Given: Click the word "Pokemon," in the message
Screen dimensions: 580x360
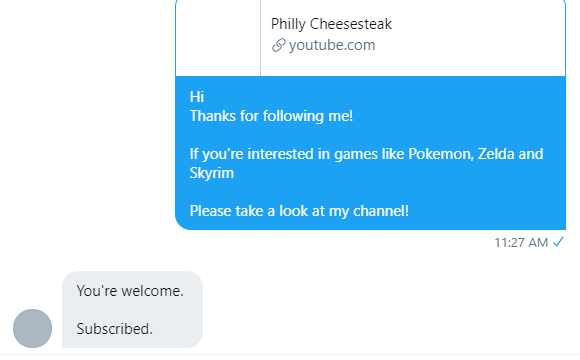Looking at the screenshot, I should pos(441,154).
